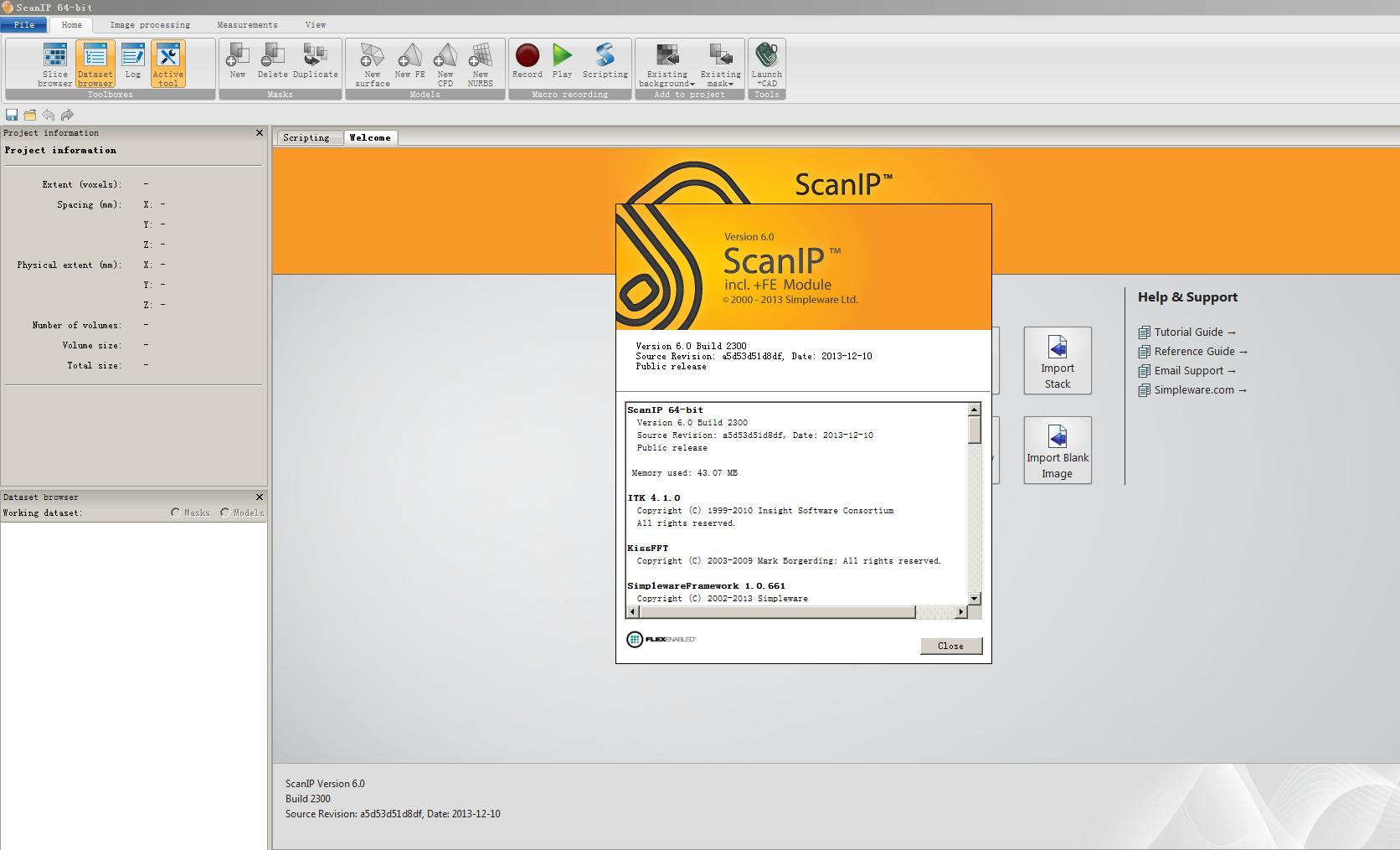Open the Log toolbox
Screen dimensions: 1400x850
pyautogui.click(x=133, y=63)
